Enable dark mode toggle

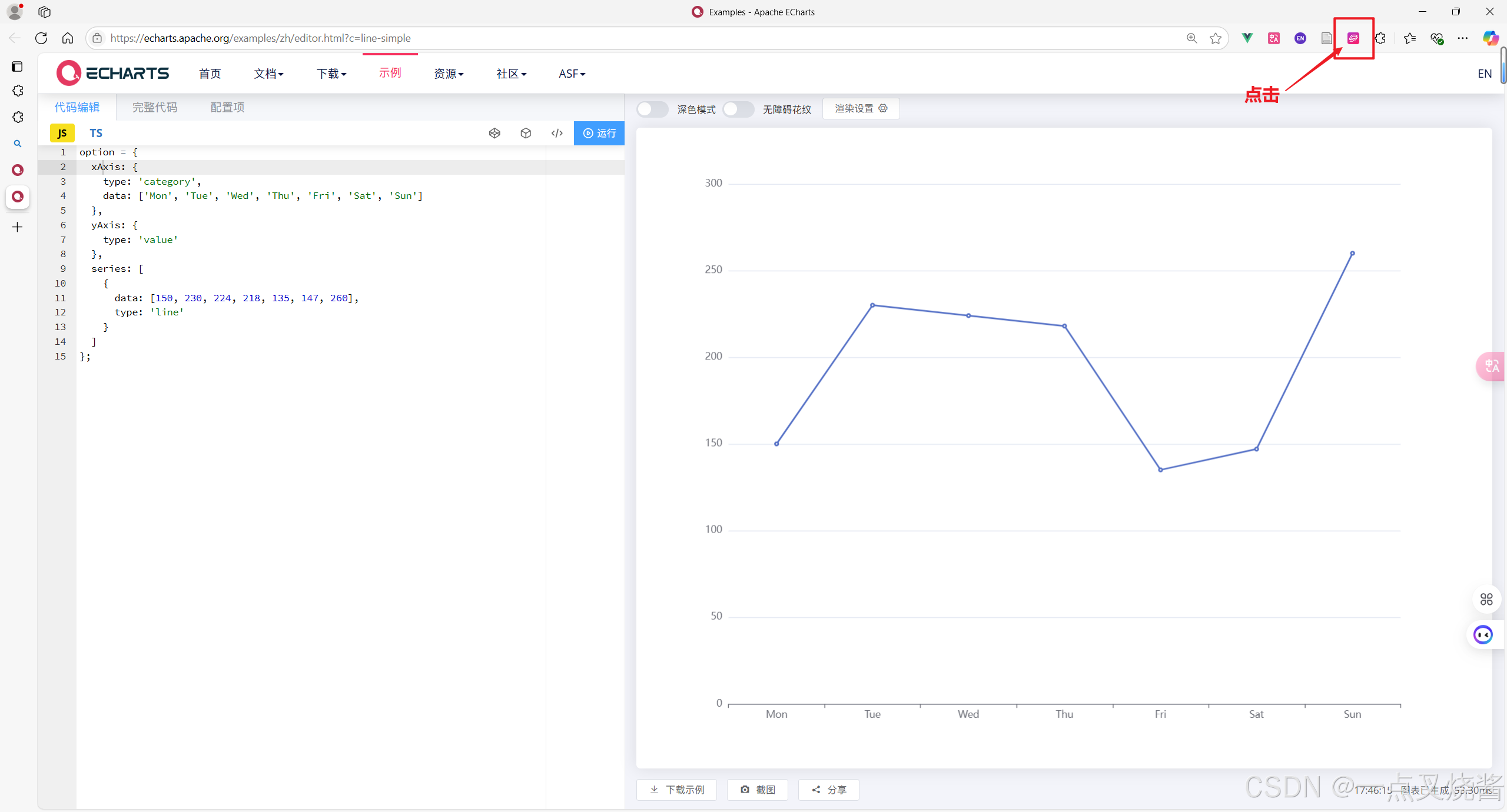[652, 109]
